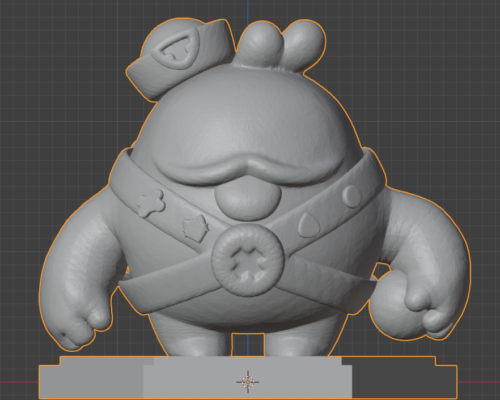Click the character's mustache
This screenshot has width=500, height=400.
247,170
